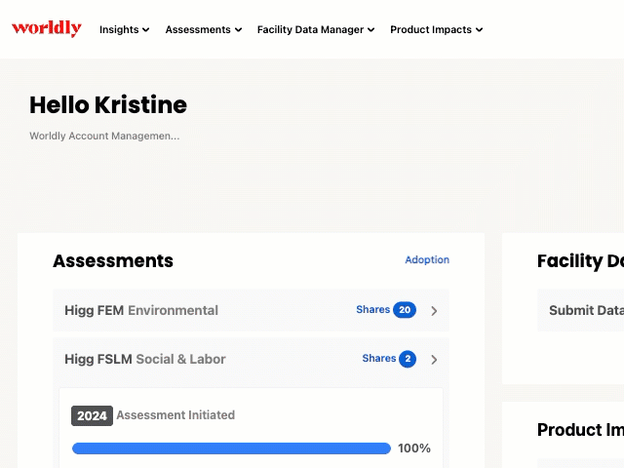Open the Insights menu
Image resolution: width=624 pixels, height=468 pixels.
(x=124, y=30)
